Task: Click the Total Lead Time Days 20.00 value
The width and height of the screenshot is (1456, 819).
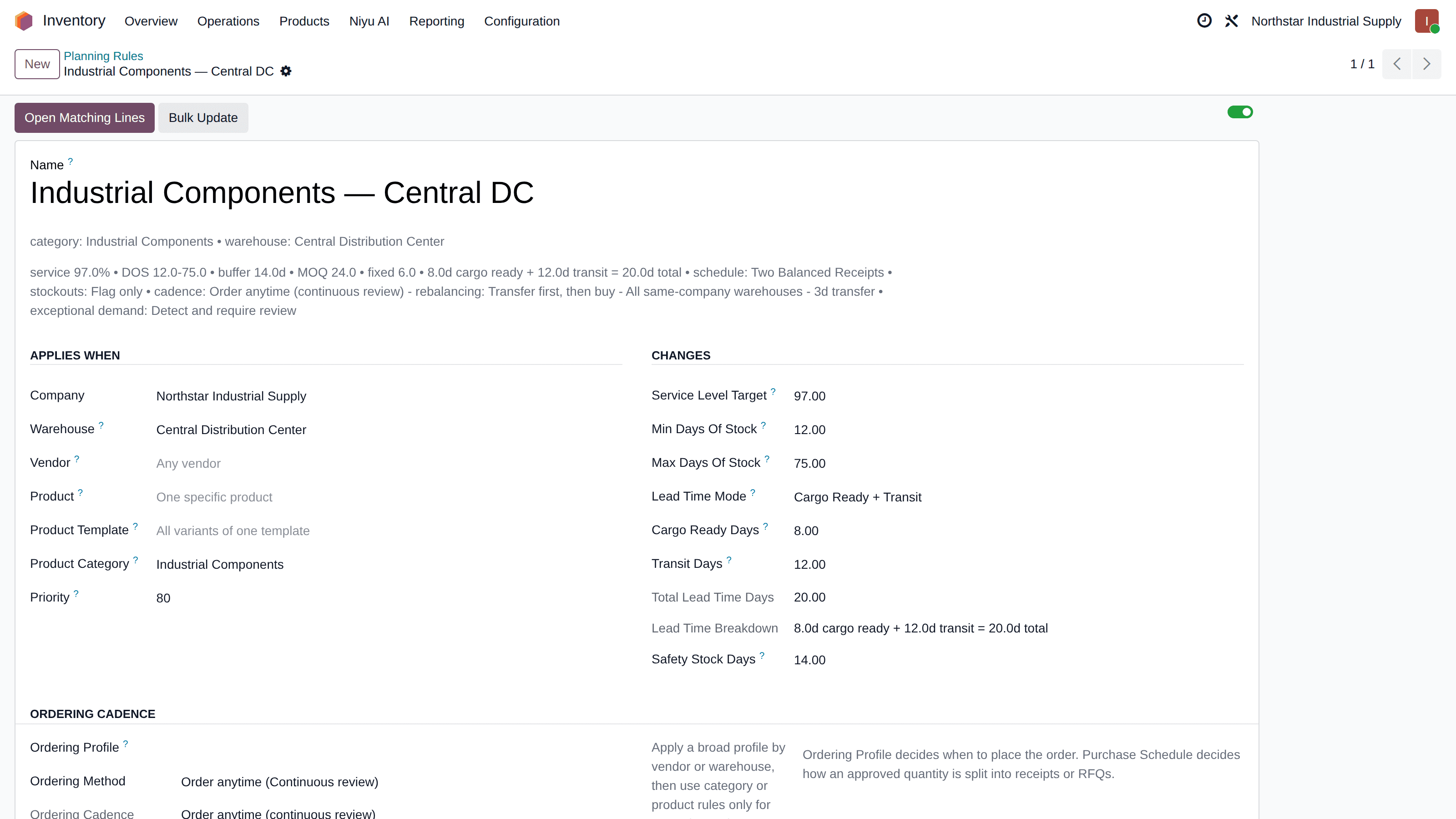Action: [x=809, y=597]
